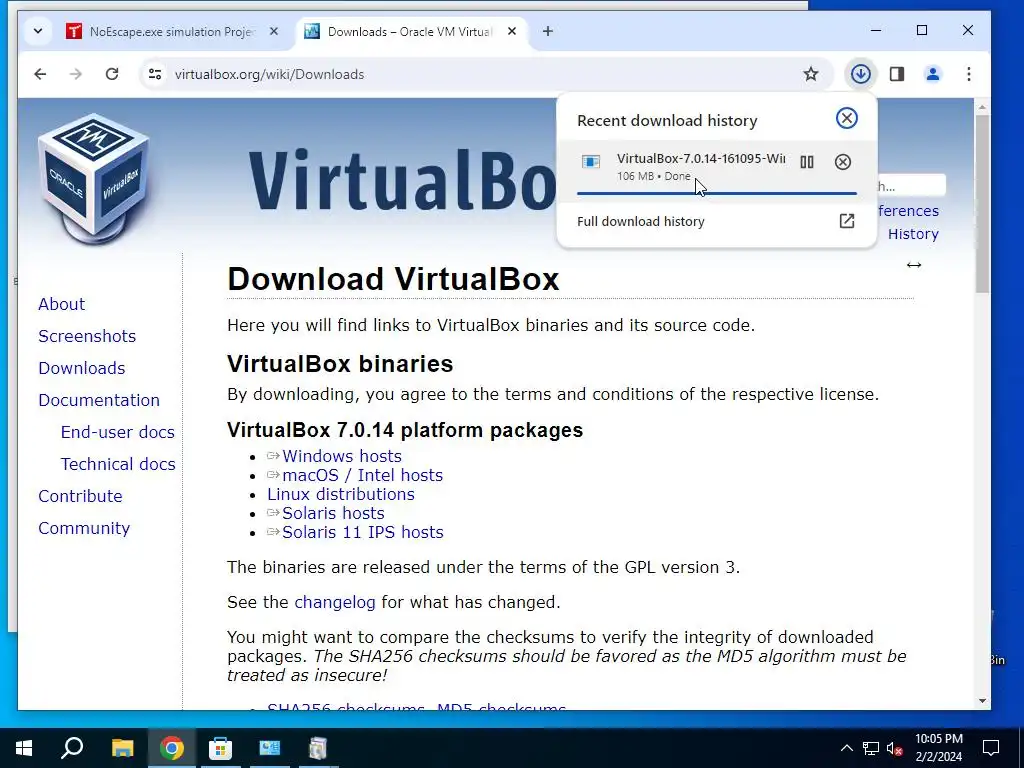Click the page vertical scrollbar thumb
The image size is (1024, 768).
tap(982, 204)
